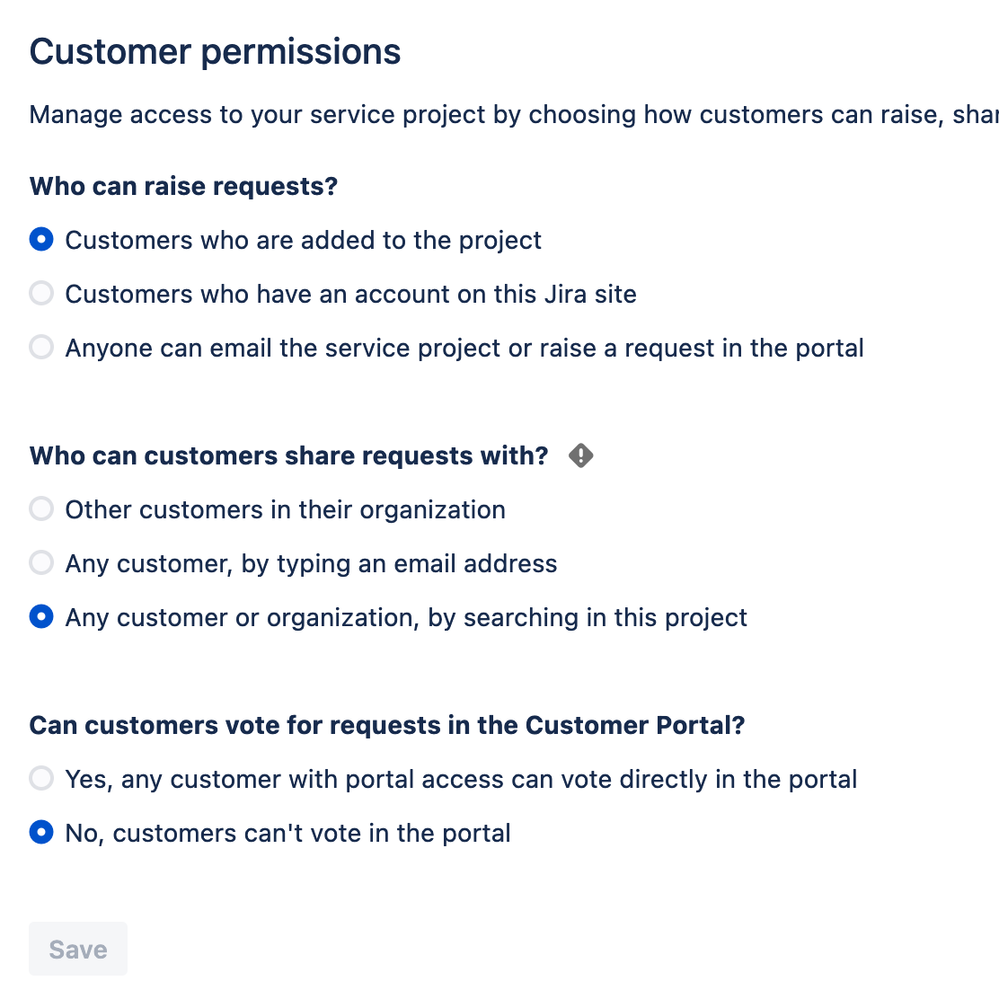Screen dimensions: 999x981
Task: Select 'Any customer or organization, by searching' radio
Action: pyautogui.click(x=41, y=618)
